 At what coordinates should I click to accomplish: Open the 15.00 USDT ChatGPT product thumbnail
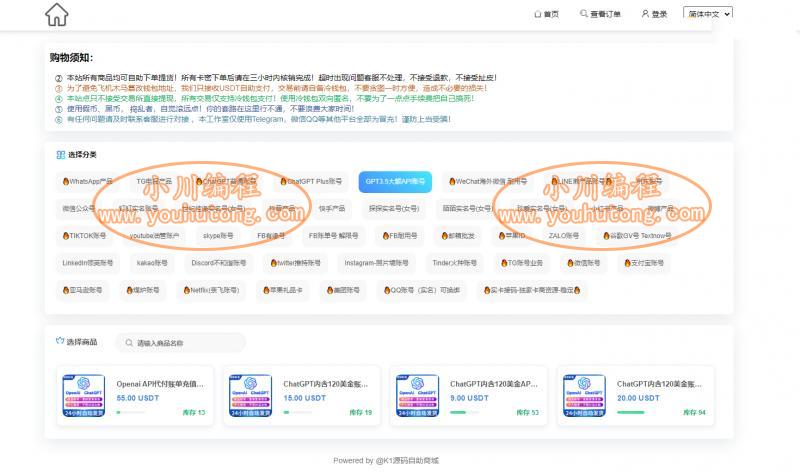click(x=251, y=395)
